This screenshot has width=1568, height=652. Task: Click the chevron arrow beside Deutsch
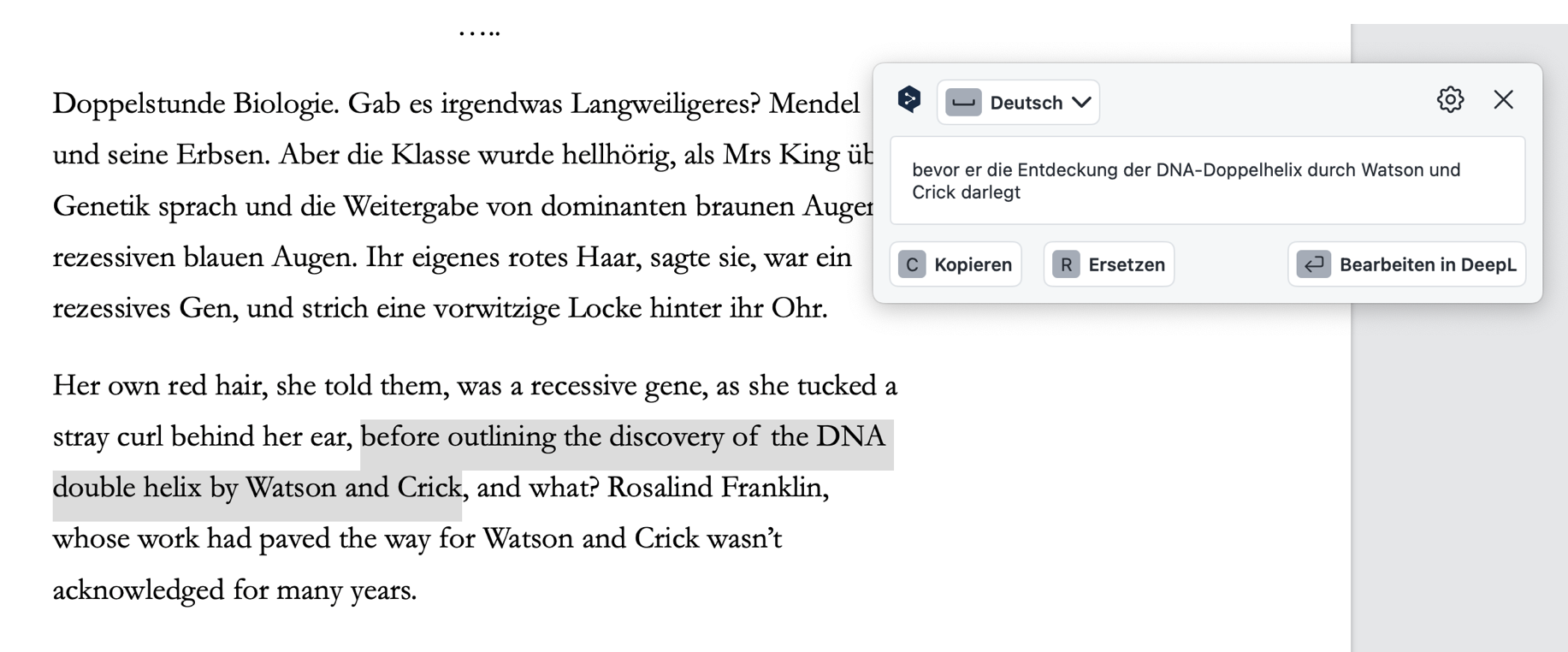[1081, 103]
